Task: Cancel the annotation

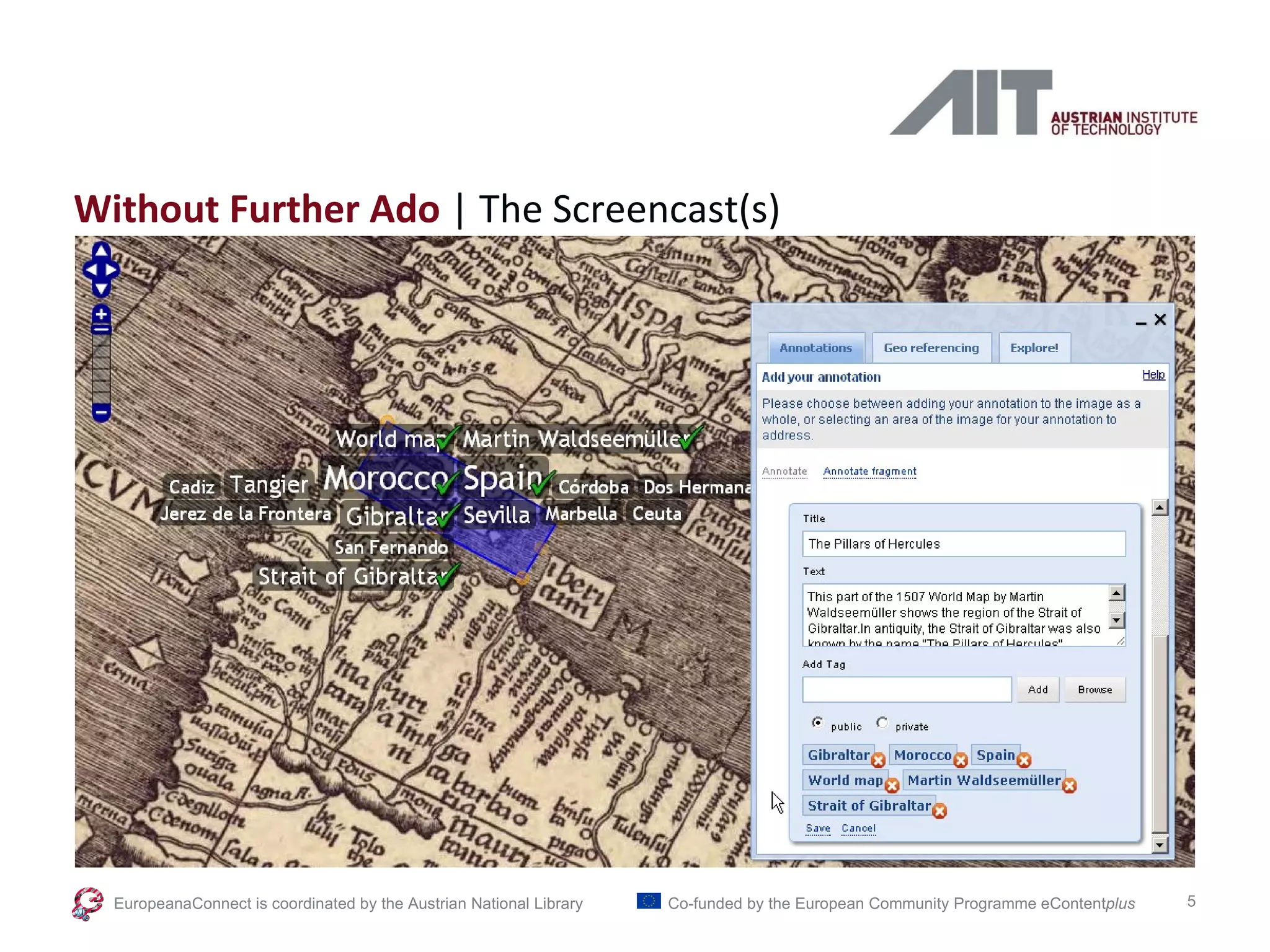Action: click(x=858, y=828)
